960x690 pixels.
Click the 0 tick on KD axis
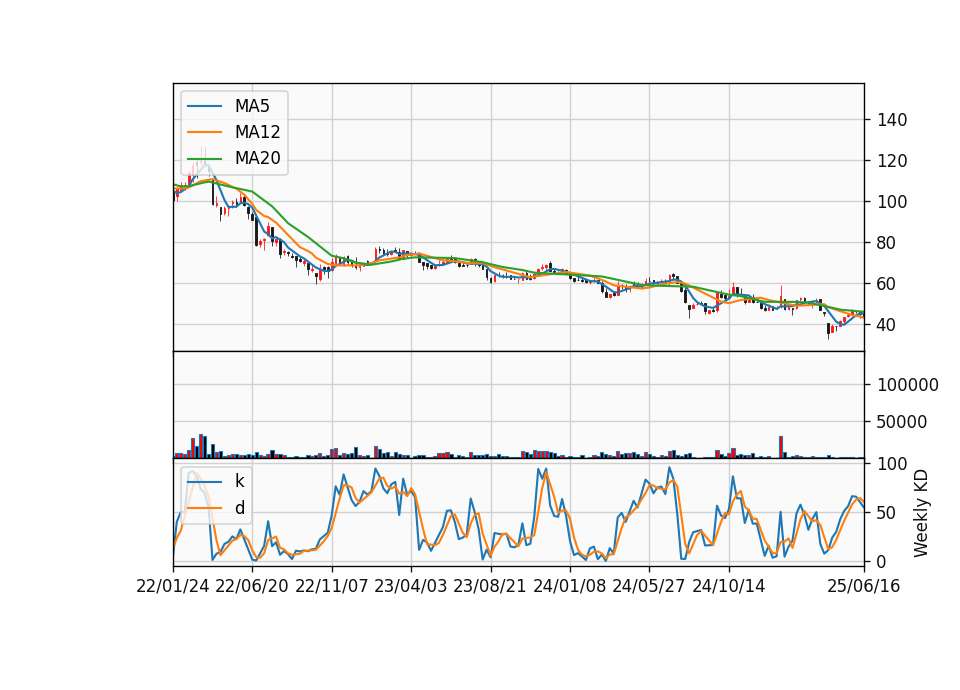pyautogui.click(x=882, y=561)
